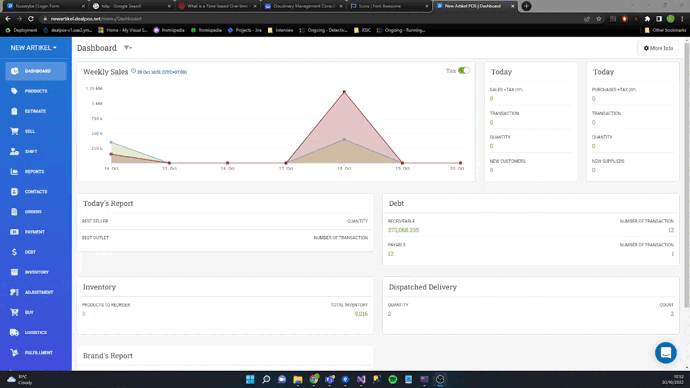Screen dimensions: 690x388
Task: Click the Brand's Report heading
Action: [108, 355]
